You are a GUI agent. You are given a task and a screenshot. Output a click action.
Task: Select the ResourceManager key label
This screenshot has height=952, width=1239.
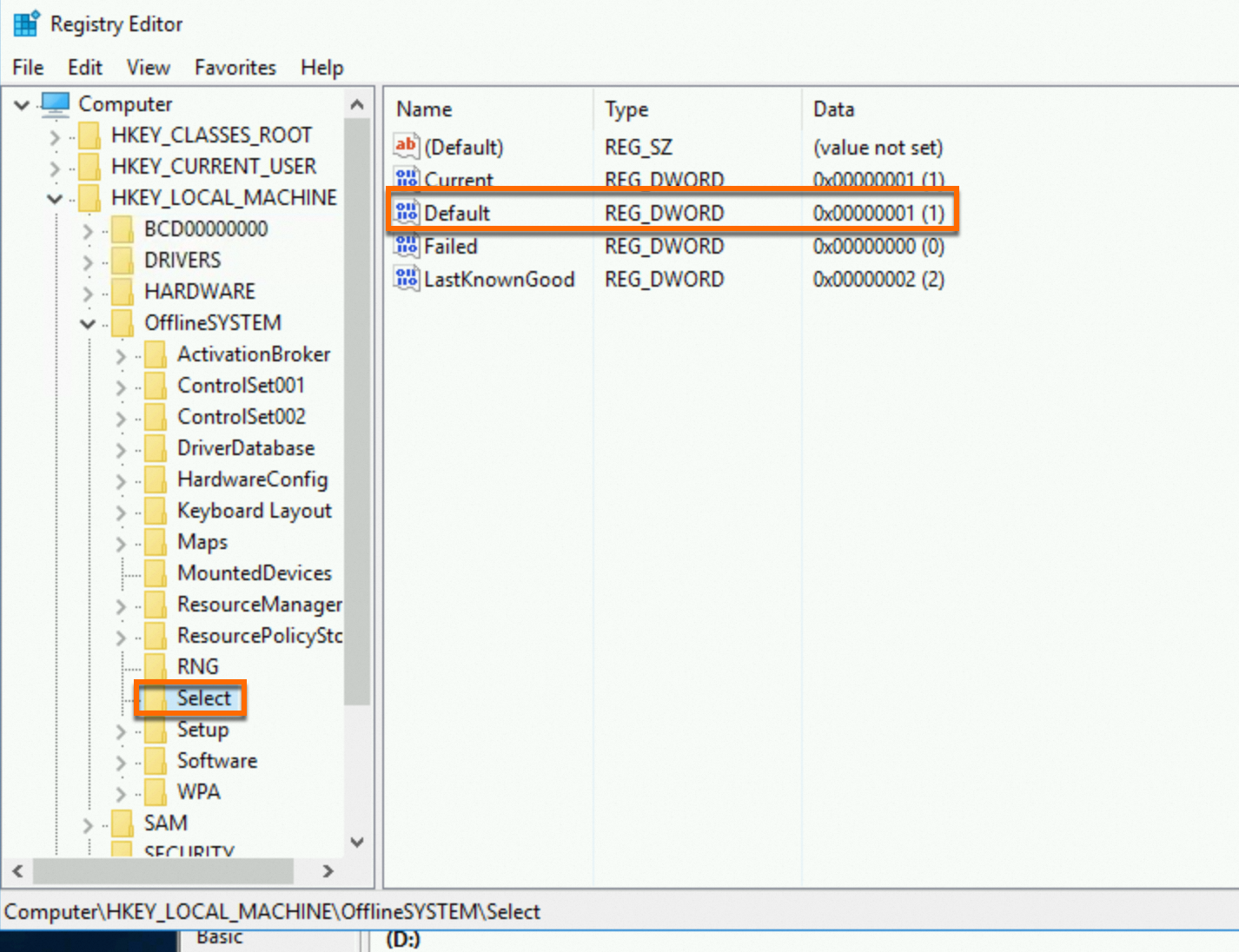pyautogui.click(x=260, y=605)
